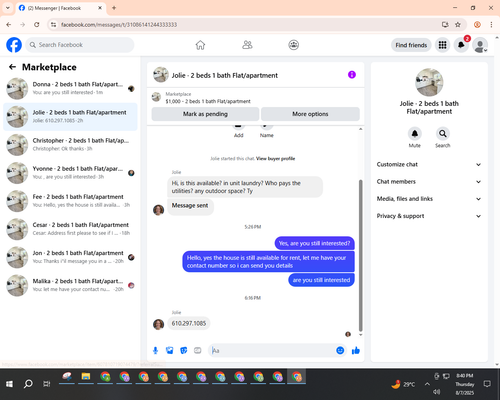Click the 'Yes, are you still interested?' message

tap(314, 243)
